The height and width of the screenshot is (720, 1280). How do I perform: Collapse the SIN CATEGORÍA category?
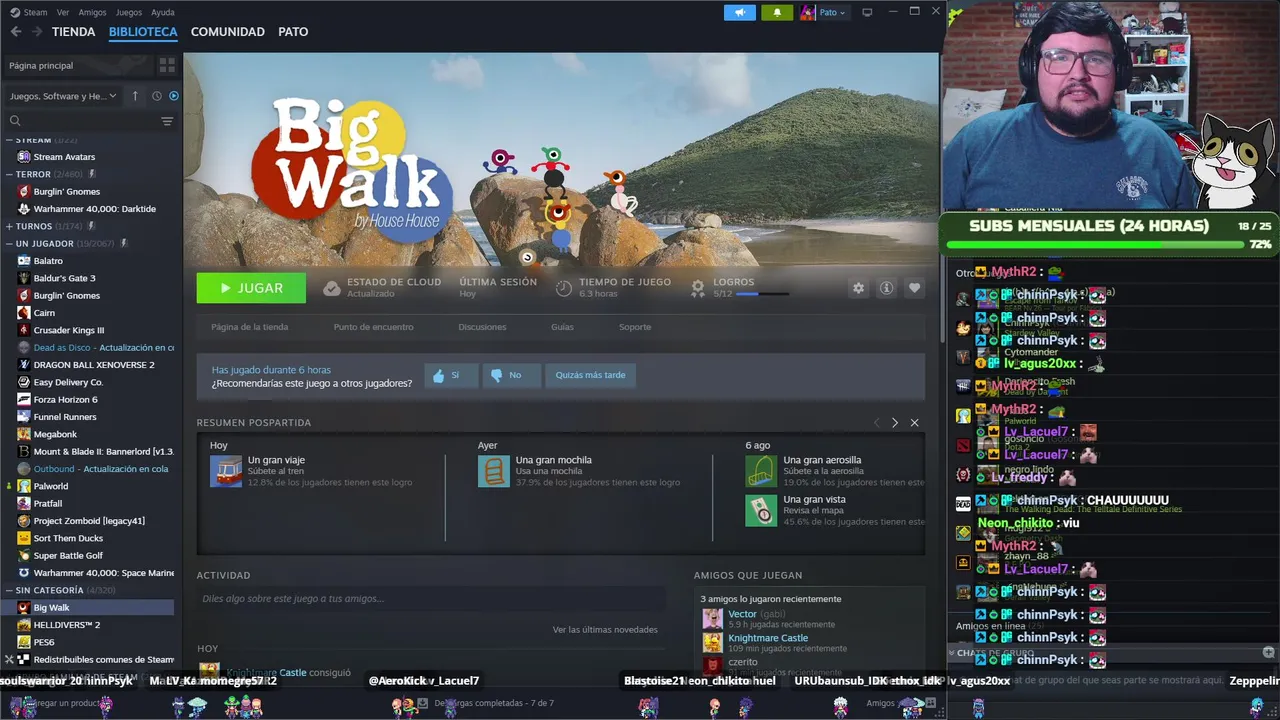[10, 590]
